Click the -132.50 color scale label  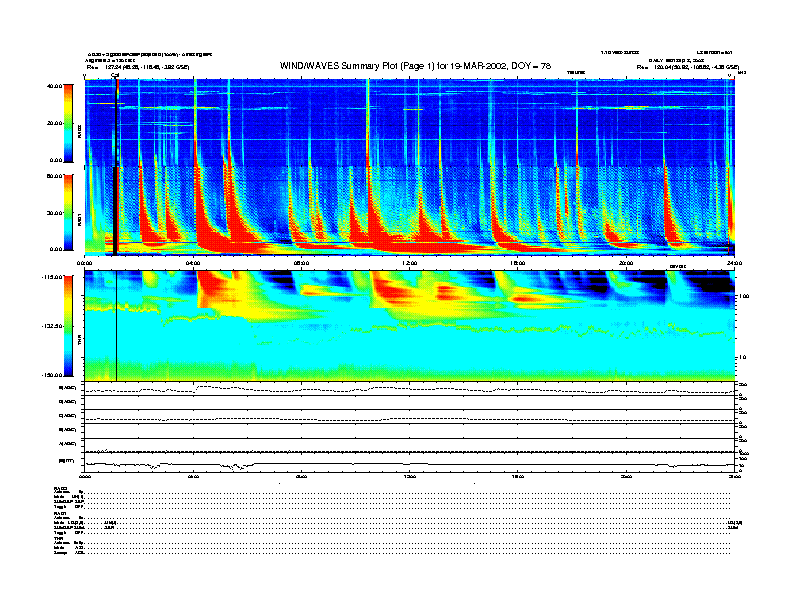[x=52, y=326]
